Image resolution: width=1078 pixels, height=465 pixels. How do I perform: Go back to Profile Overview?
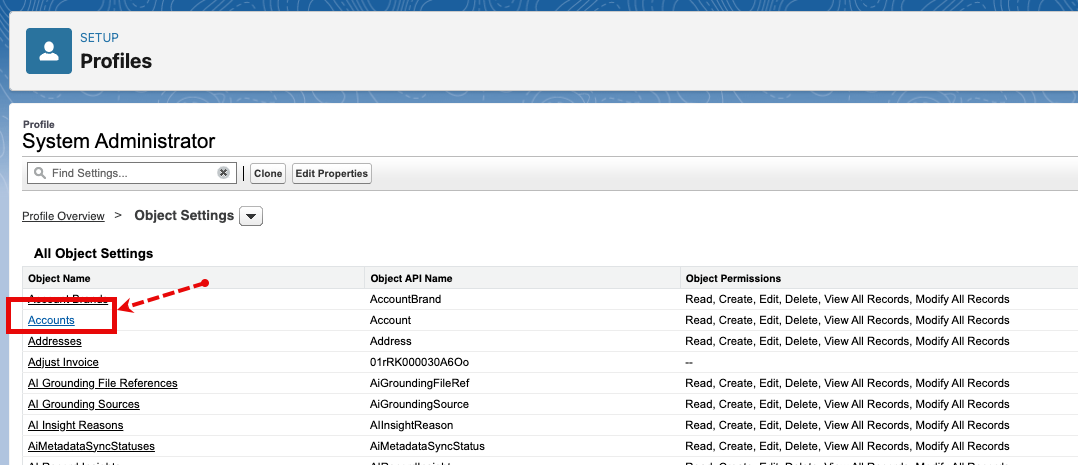(x=63, y=216)
